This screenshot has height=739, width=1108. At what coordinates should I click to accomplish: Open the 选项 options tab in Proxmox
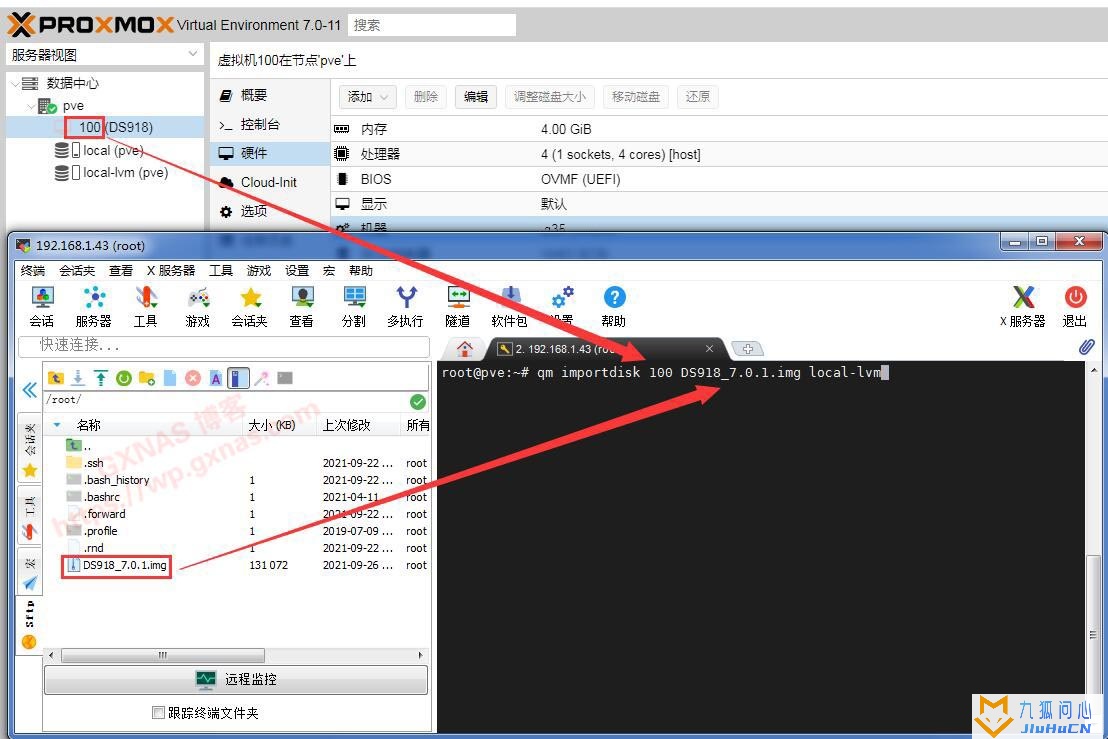tap(270, 211)
